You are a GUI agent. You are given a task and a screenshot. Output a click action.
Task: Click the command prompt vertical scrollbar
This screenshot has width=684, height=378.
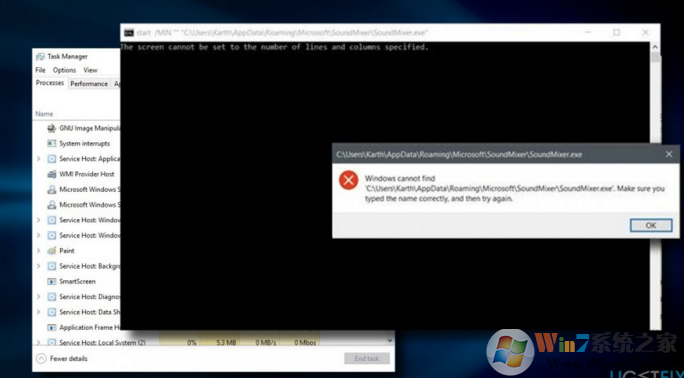click(655, 185)
